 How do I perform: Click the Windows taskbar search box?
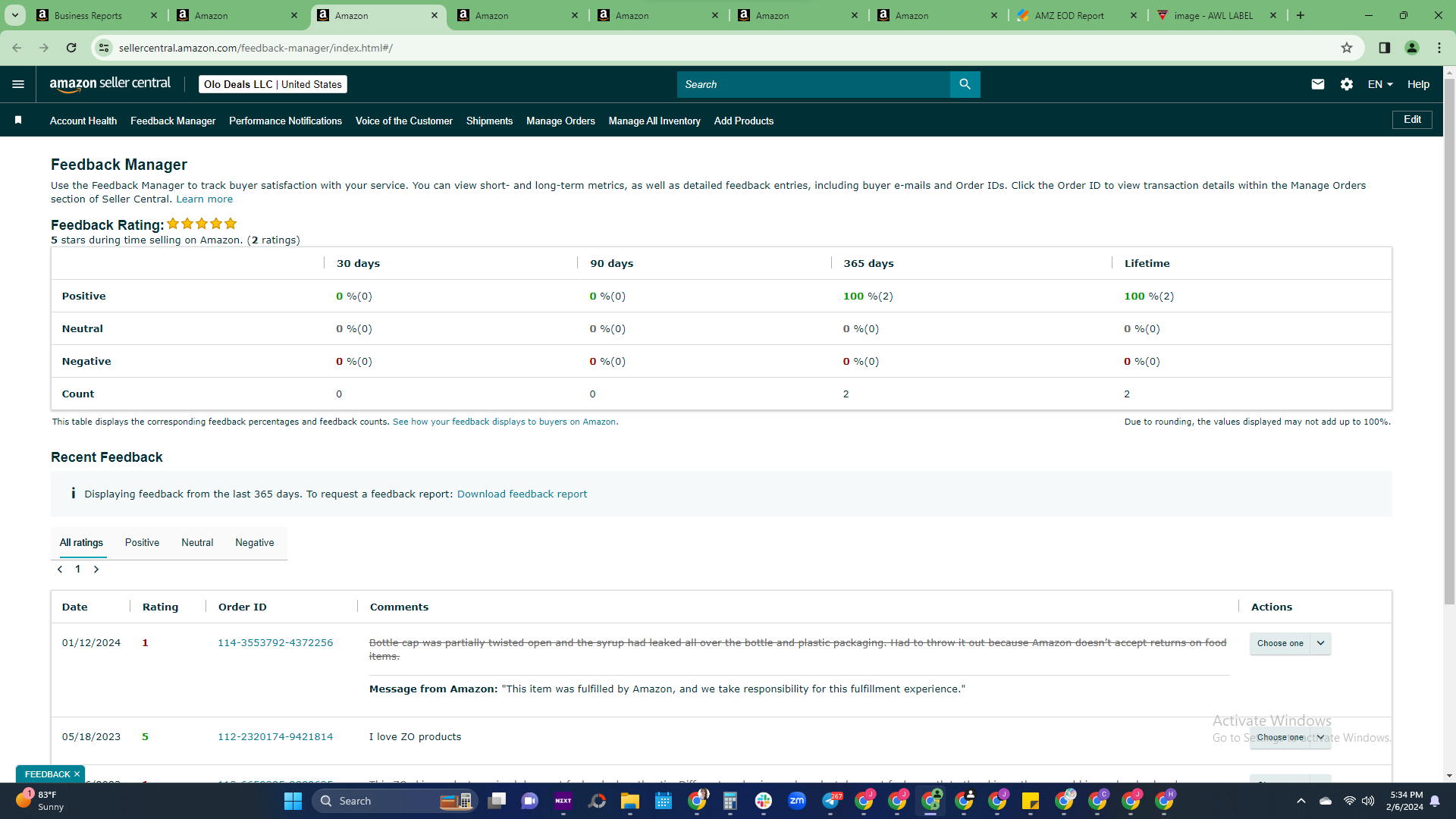tap(394, 801)
